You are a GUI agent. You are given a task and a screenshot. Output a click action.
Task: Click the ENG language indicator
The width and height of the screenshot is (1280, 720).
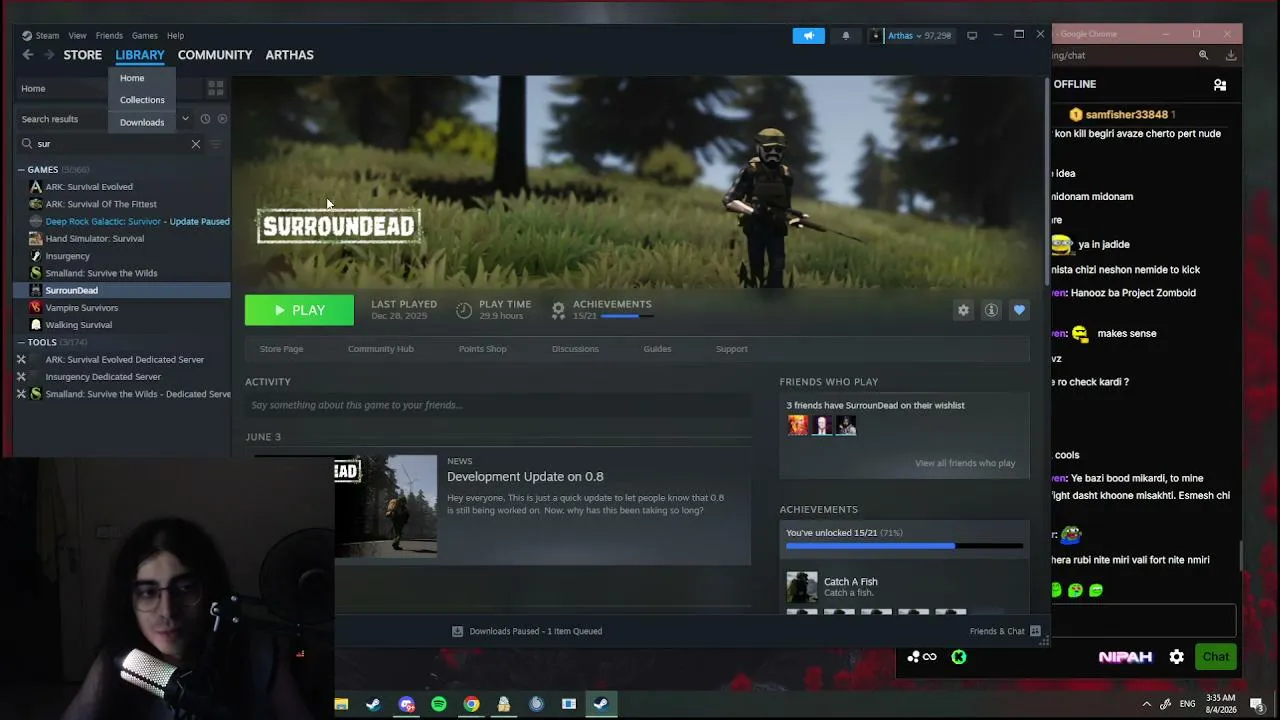[1188, 704]
